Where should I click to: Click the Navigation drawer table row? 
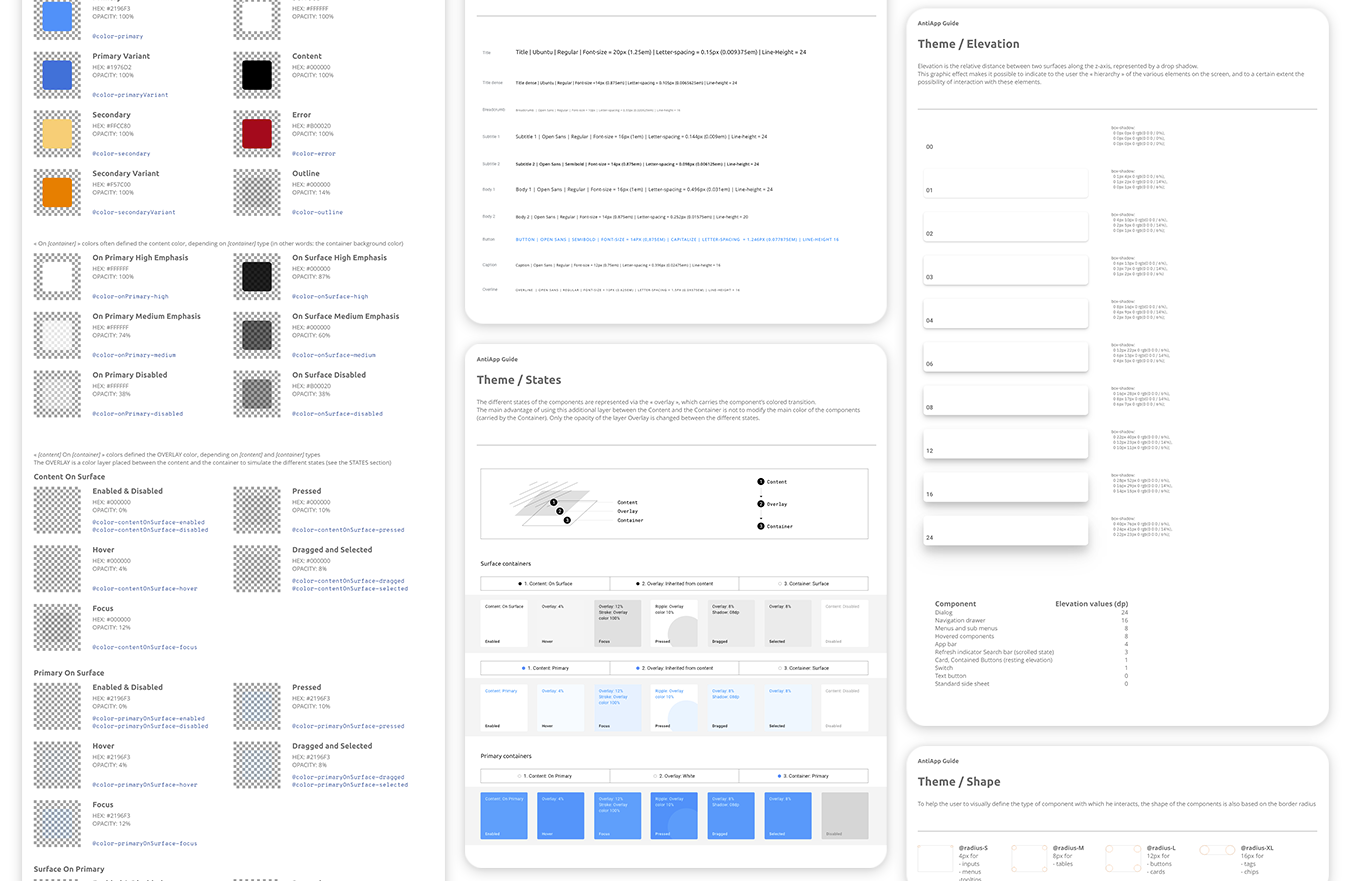1031,620
